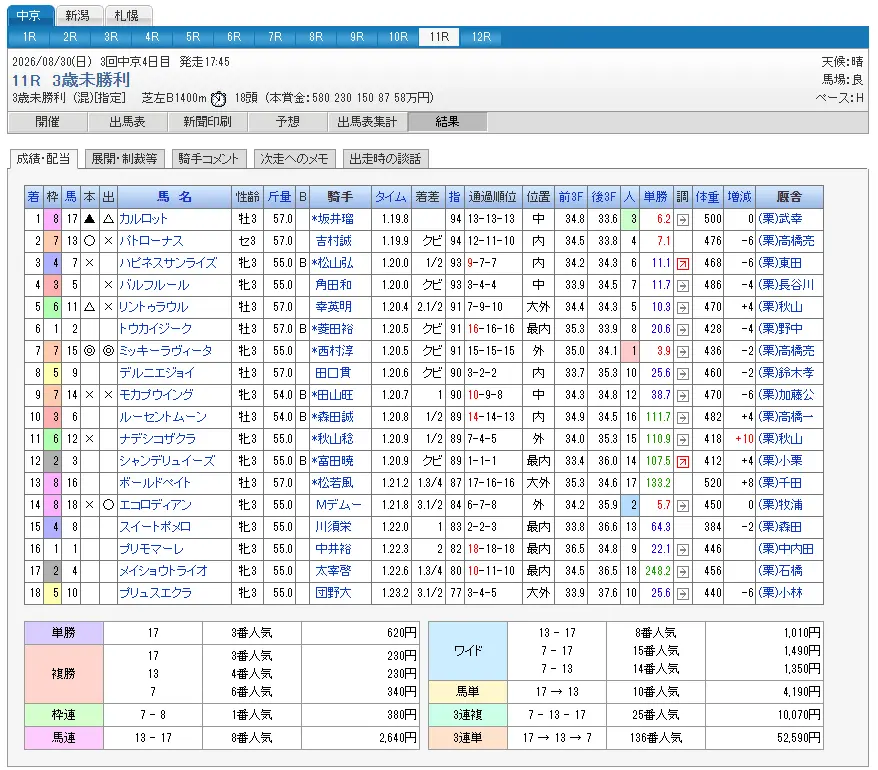
Task: Open jockey link 坂井瑠
Action: (x=336, y=220)
